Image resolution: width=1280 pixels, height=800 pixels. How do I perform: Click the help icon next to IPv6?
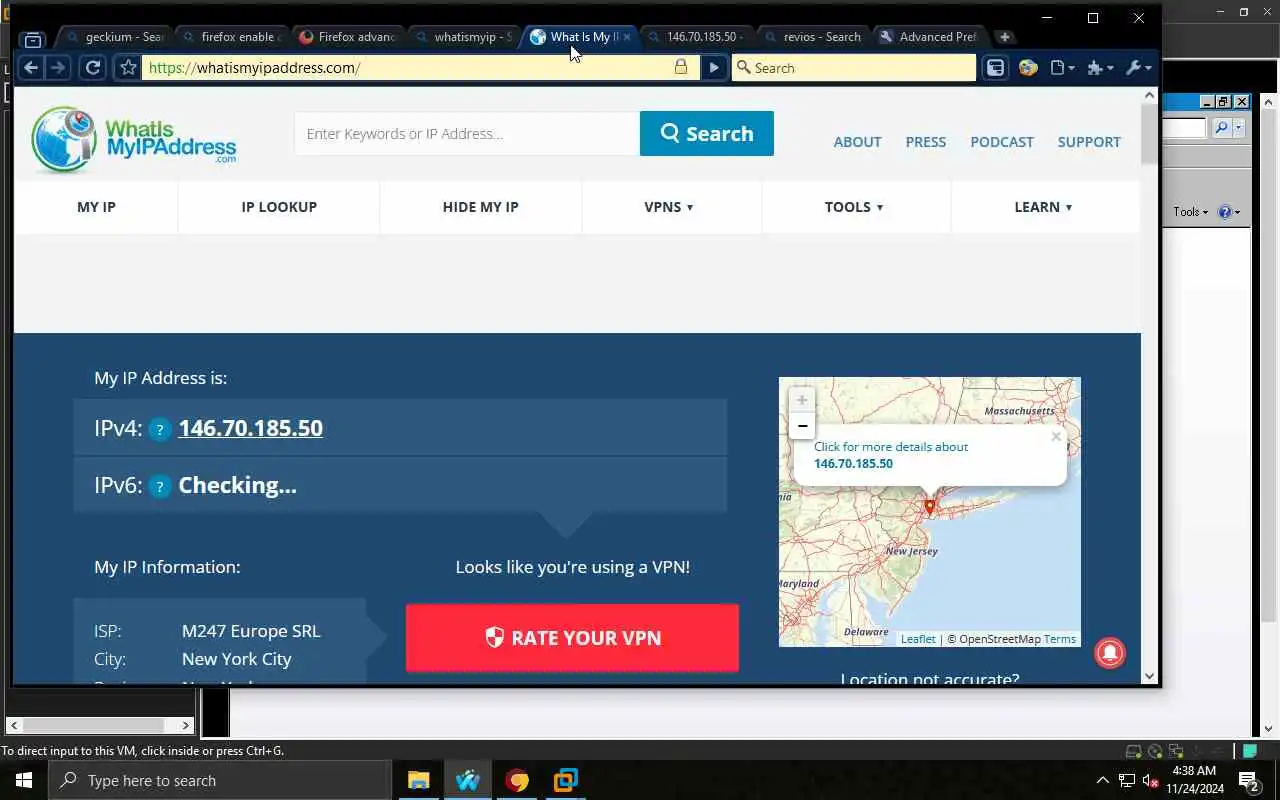pos(160,487)
